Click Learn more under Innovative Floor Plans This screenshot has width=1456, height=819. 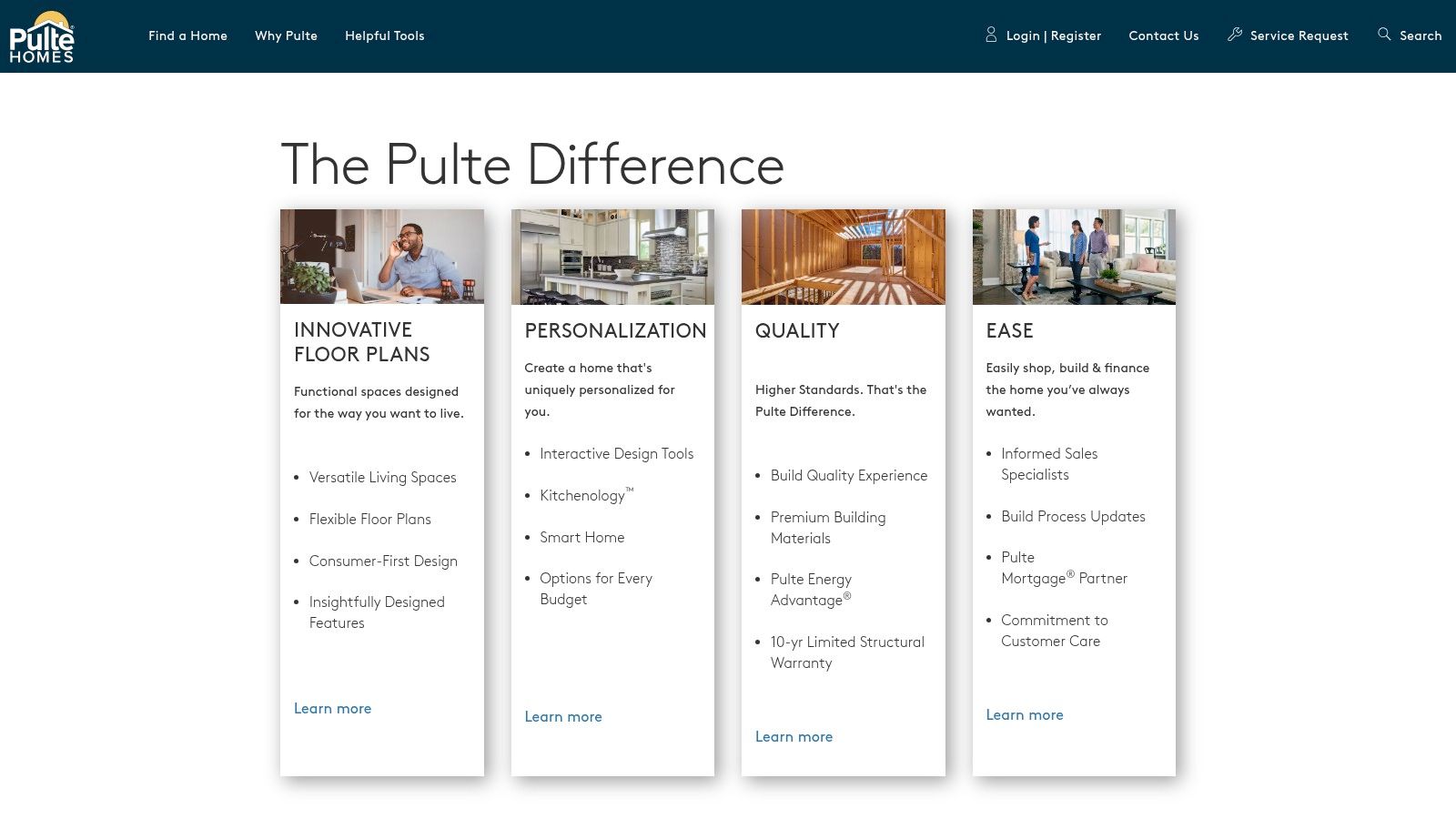pos(332,708)
